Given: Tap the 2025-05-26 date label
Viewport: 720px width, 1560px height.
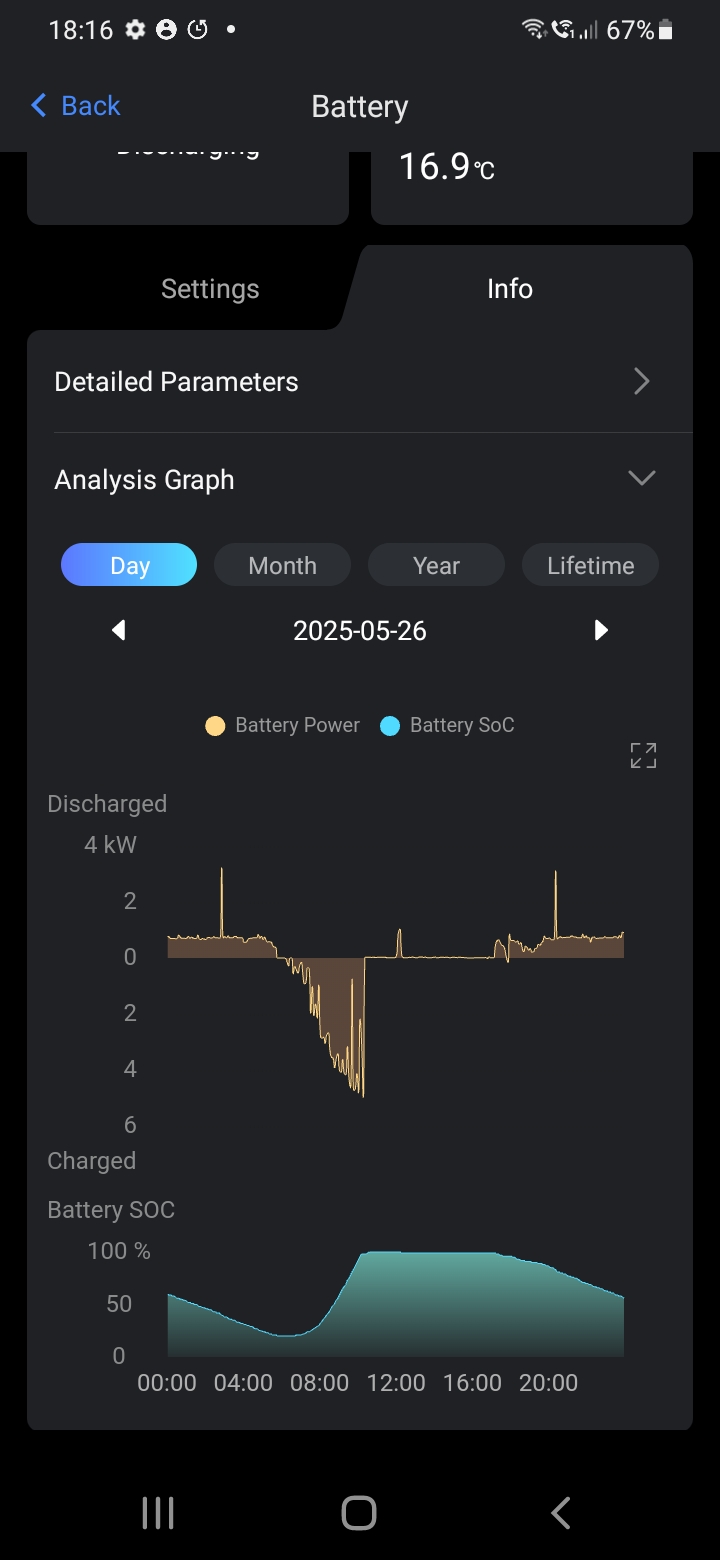Looking at the screenshot, I should (360, 631).
